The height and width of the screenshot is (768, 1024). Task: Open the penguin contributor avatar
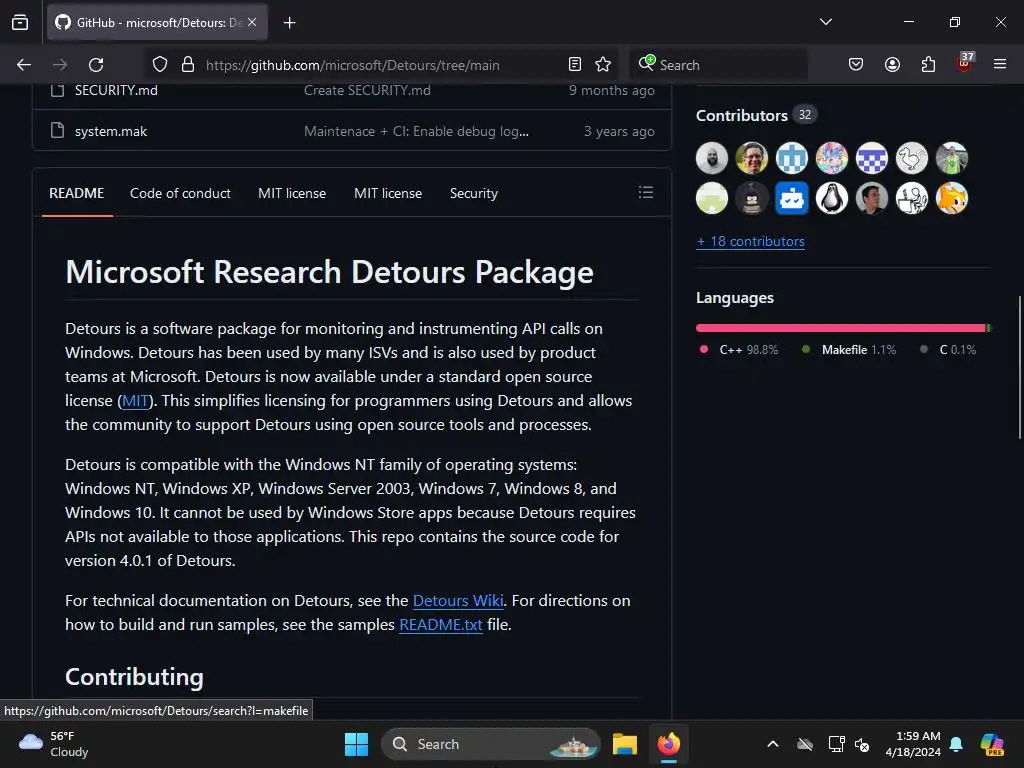point(832,198)
